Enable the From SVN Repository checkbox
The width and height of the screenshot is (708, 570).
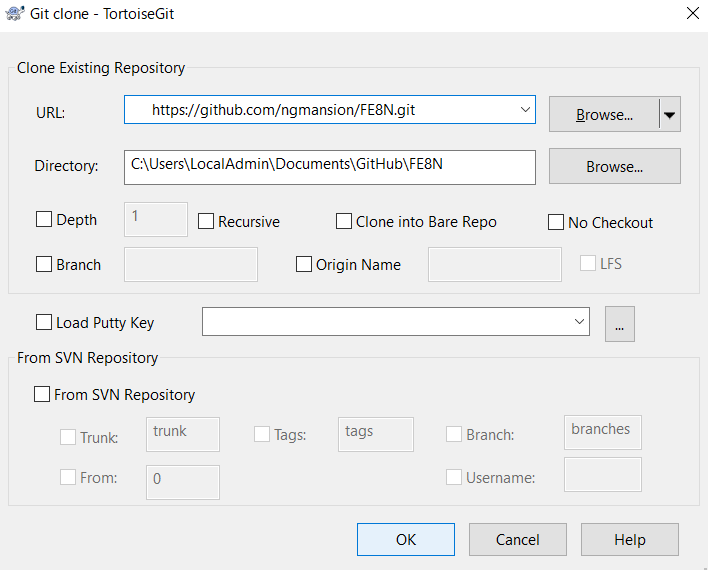[42, 394]
